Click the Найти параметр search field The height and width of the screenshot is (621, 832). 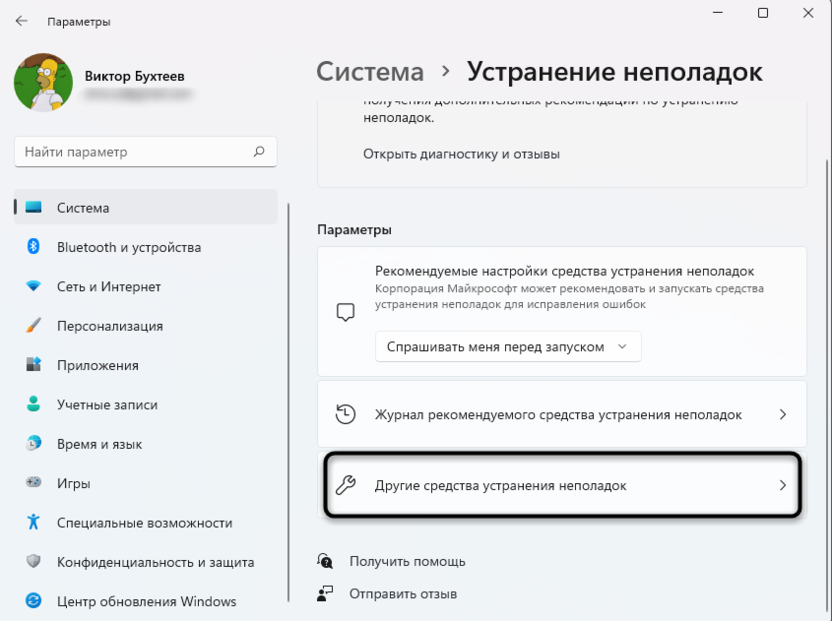[145, 151]
